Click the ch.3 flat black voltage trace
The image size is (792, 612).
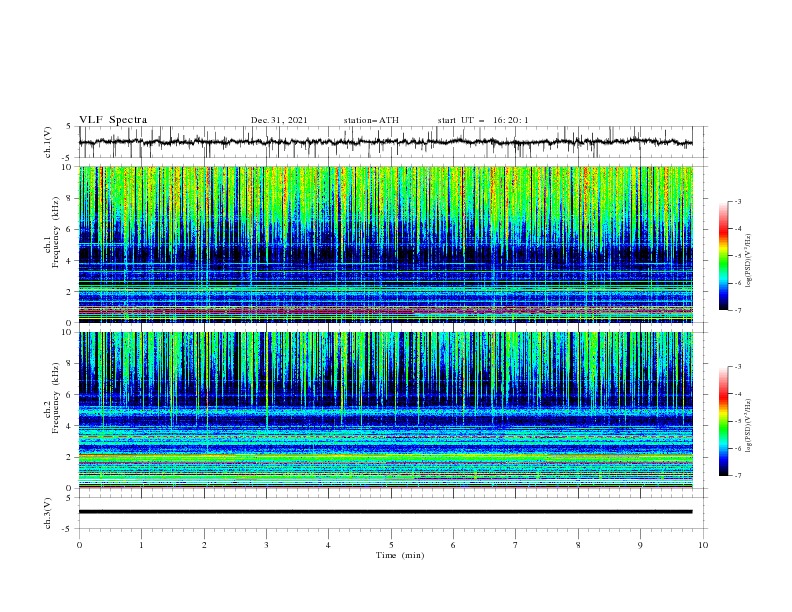[386, 512]
